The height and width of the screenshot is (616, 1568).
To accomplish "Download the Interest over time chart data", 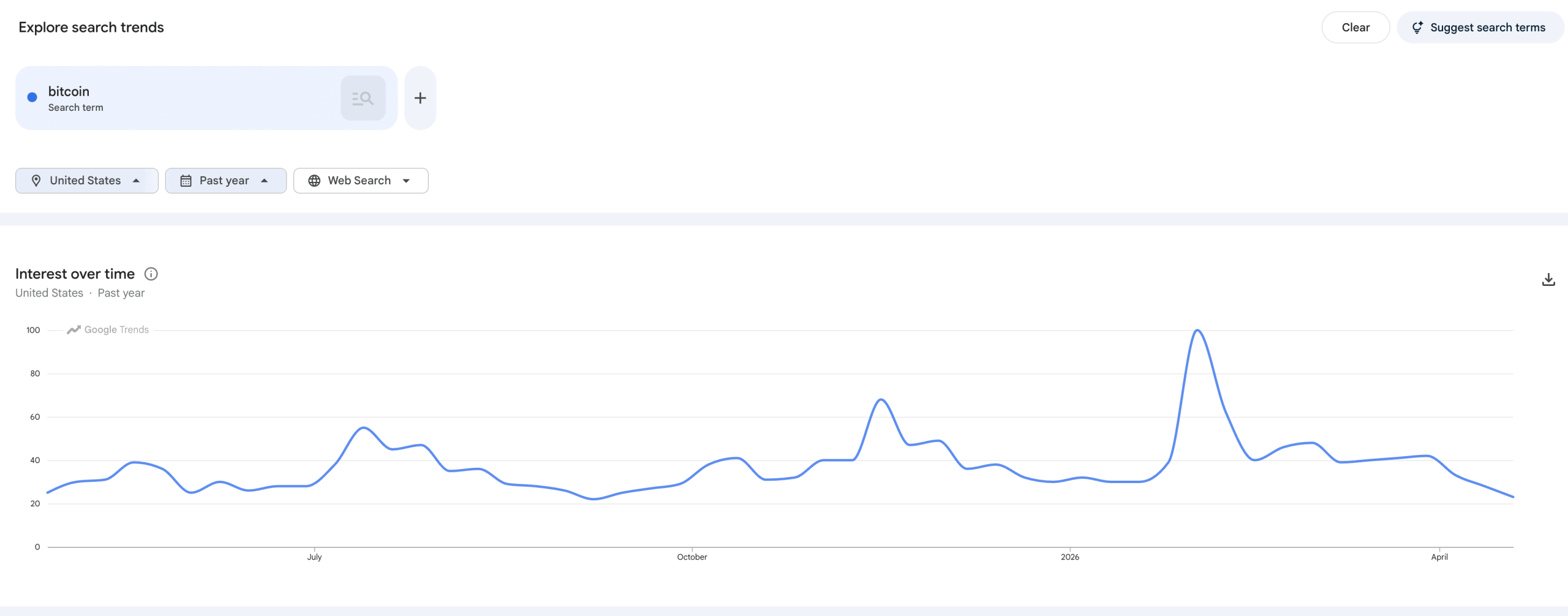I will pyautogui.click(x=1548, y=280).
